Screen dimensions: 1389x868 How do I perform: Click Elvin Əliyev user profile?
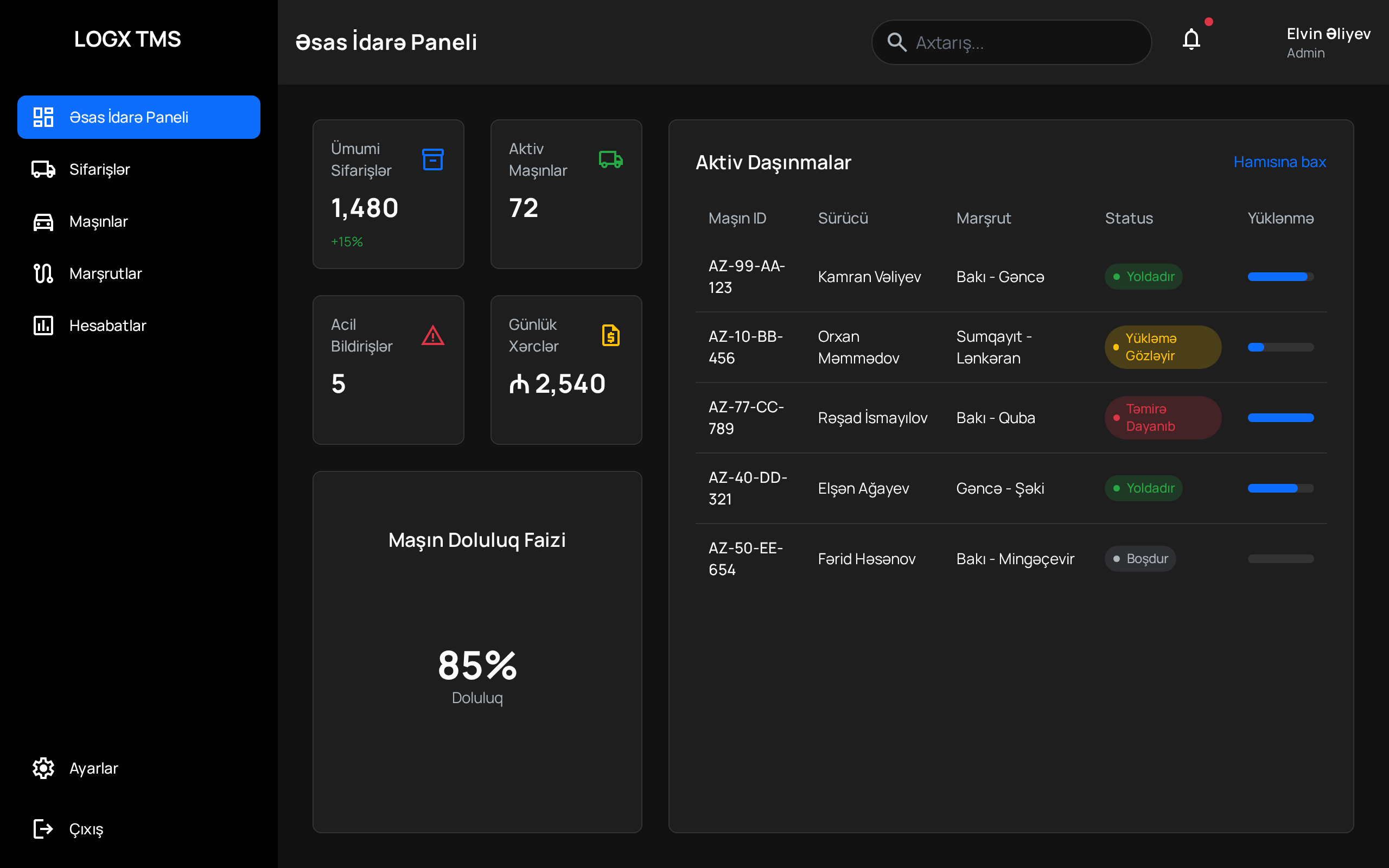(x=1328, y=42)
